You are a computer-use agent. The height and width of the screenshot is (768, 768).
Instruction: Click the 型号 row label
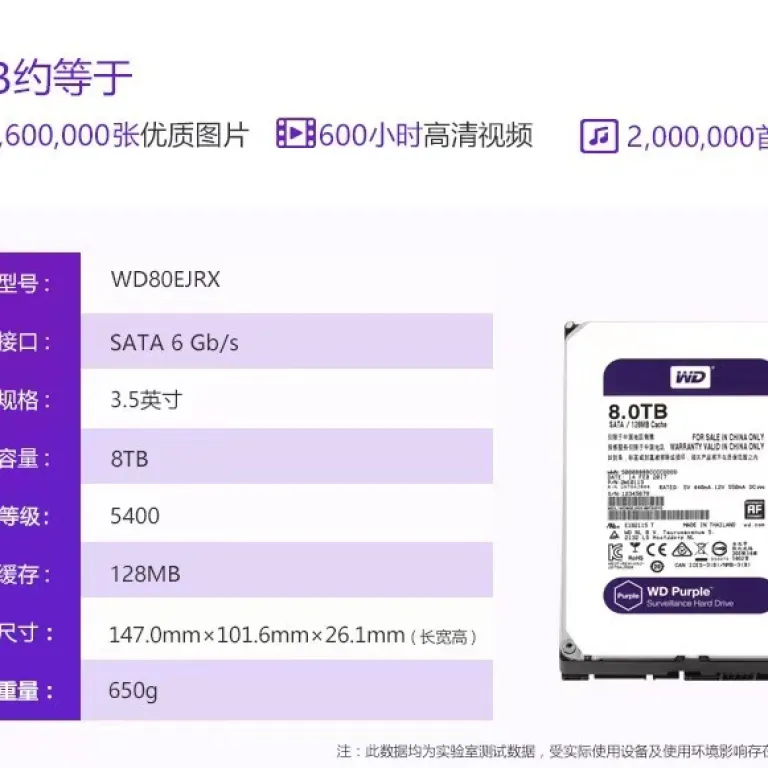[24, 283]
